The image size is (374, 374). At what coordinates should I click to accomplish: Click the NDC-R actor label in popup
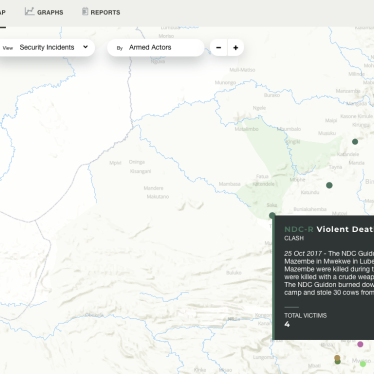pyautogui.click(x=299, y=229)
